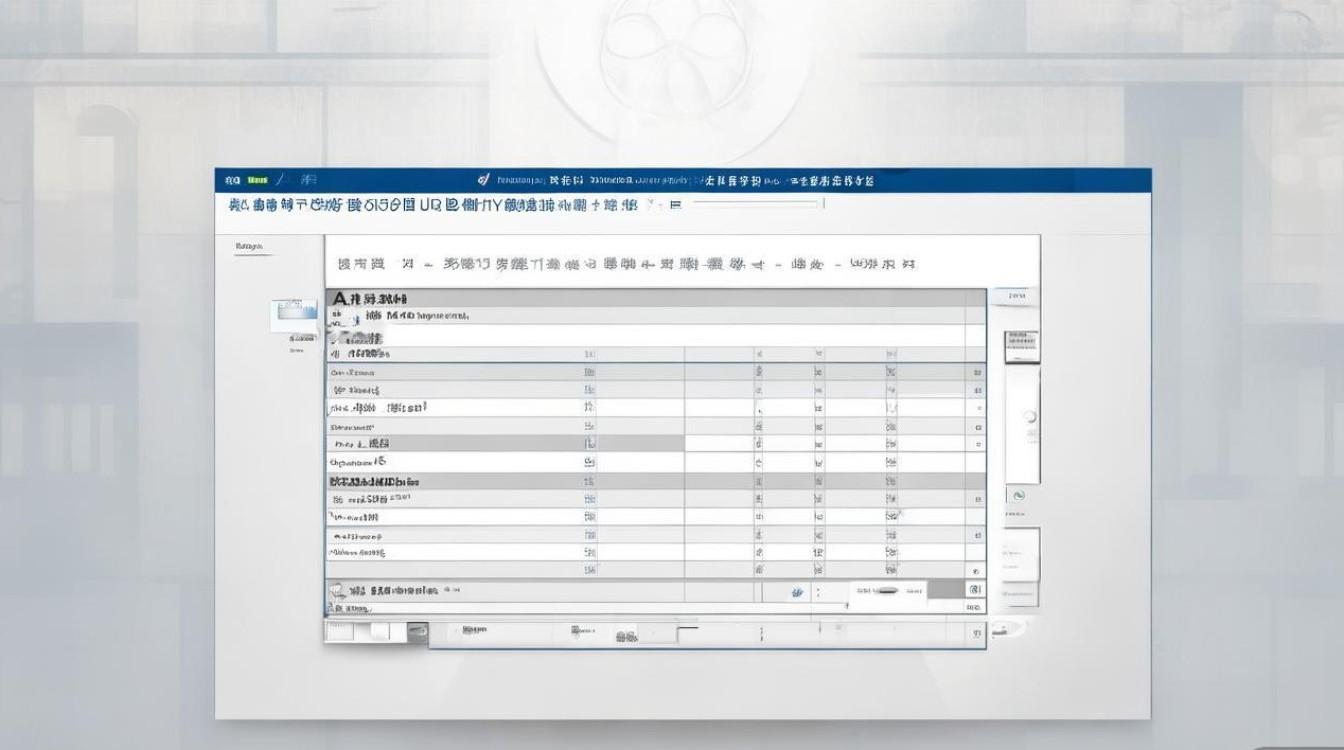Click the button in the top-right sidebar panel

pyautogui.click(x=1017, y=297)
